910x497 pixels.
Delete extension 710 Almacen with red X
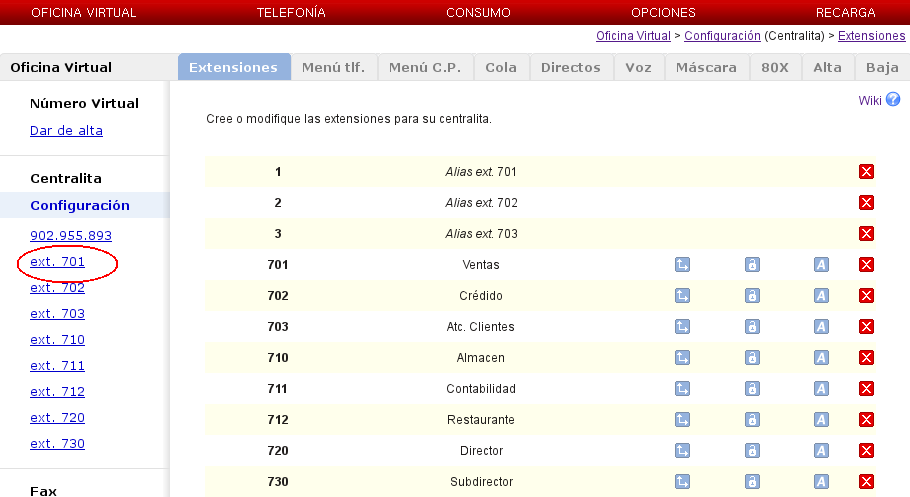pyautogui.click(x=867, y=358)
